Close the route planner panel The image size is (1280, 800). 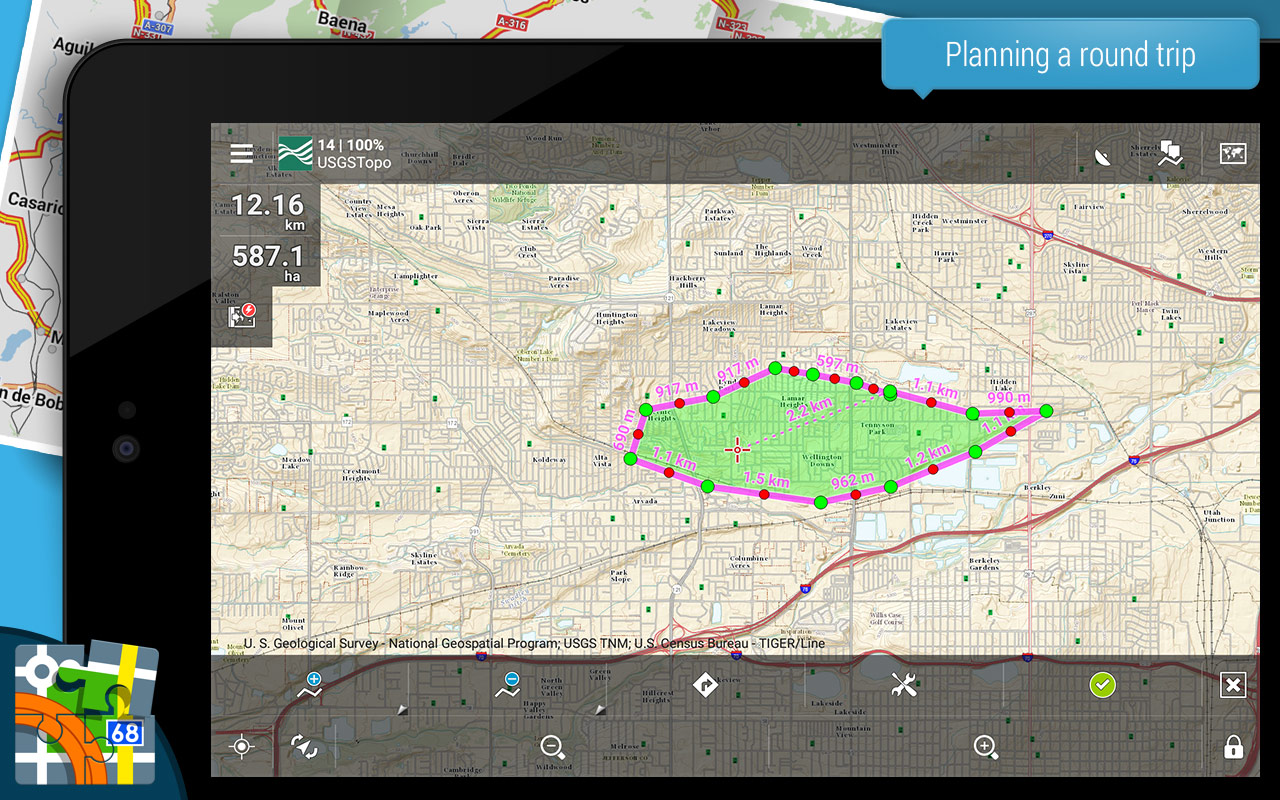[1233, 685]
